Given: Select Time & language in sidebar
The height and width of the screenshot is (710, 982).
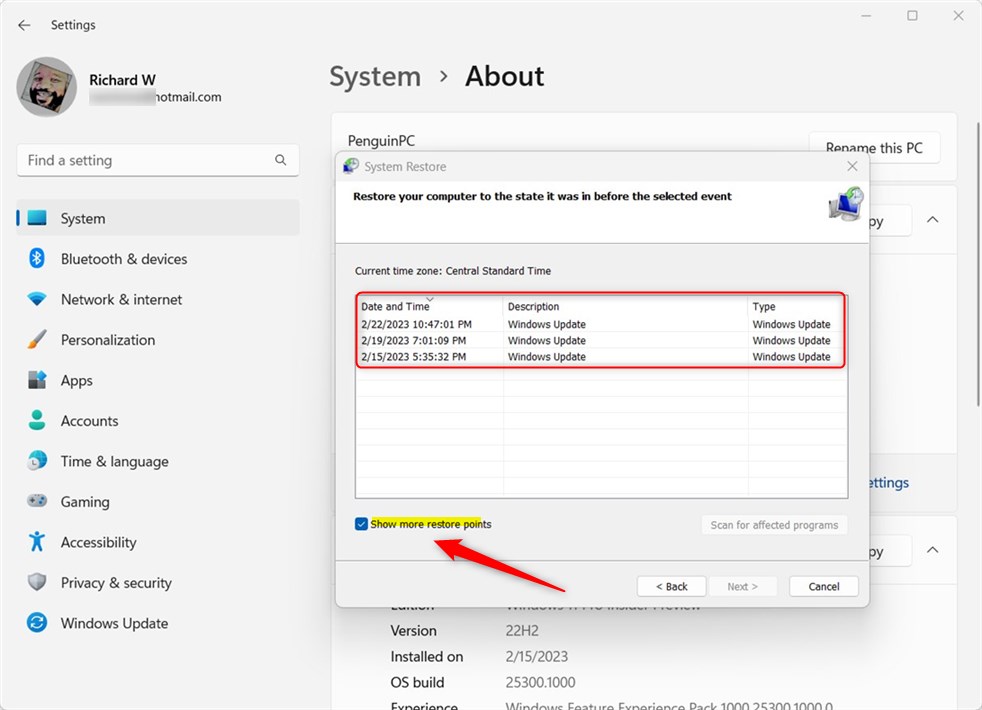Looking at the screenshot, I should 114,461.
